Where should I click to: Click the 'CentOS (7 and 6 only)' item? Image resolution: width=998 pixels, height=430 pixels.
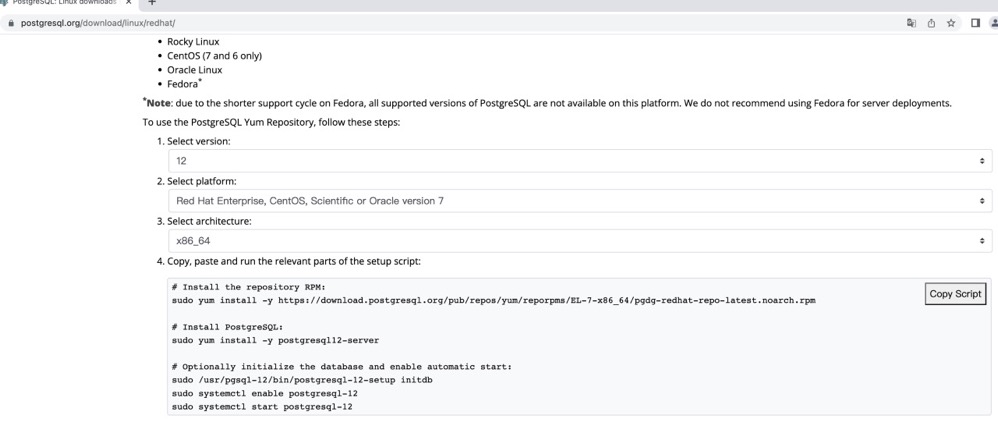[214, 55]
